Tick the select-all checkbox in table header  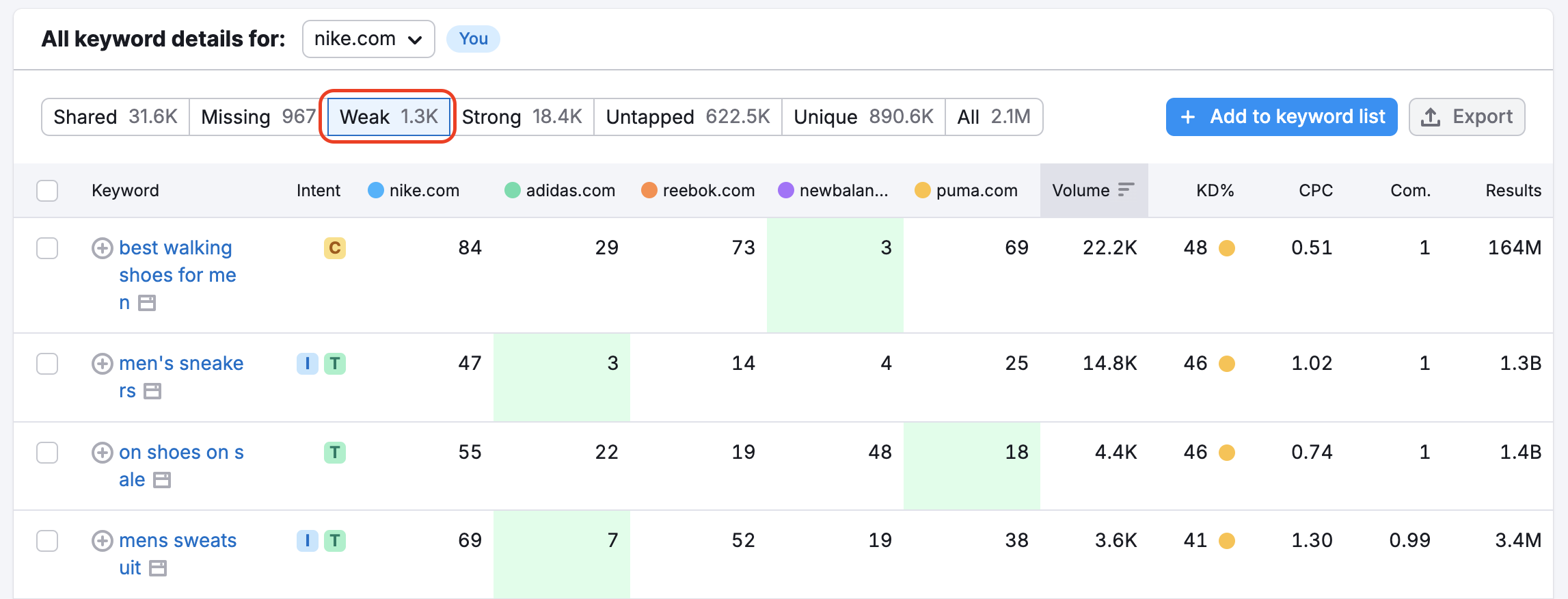pyautogui.click(x=47, y=191)
